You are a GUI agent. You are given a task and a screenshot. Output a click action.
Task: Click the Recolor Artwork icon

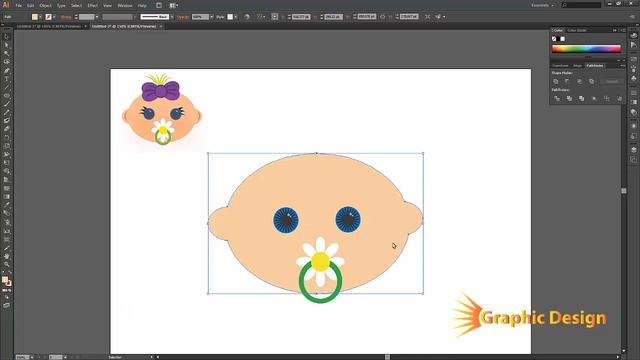247,17
